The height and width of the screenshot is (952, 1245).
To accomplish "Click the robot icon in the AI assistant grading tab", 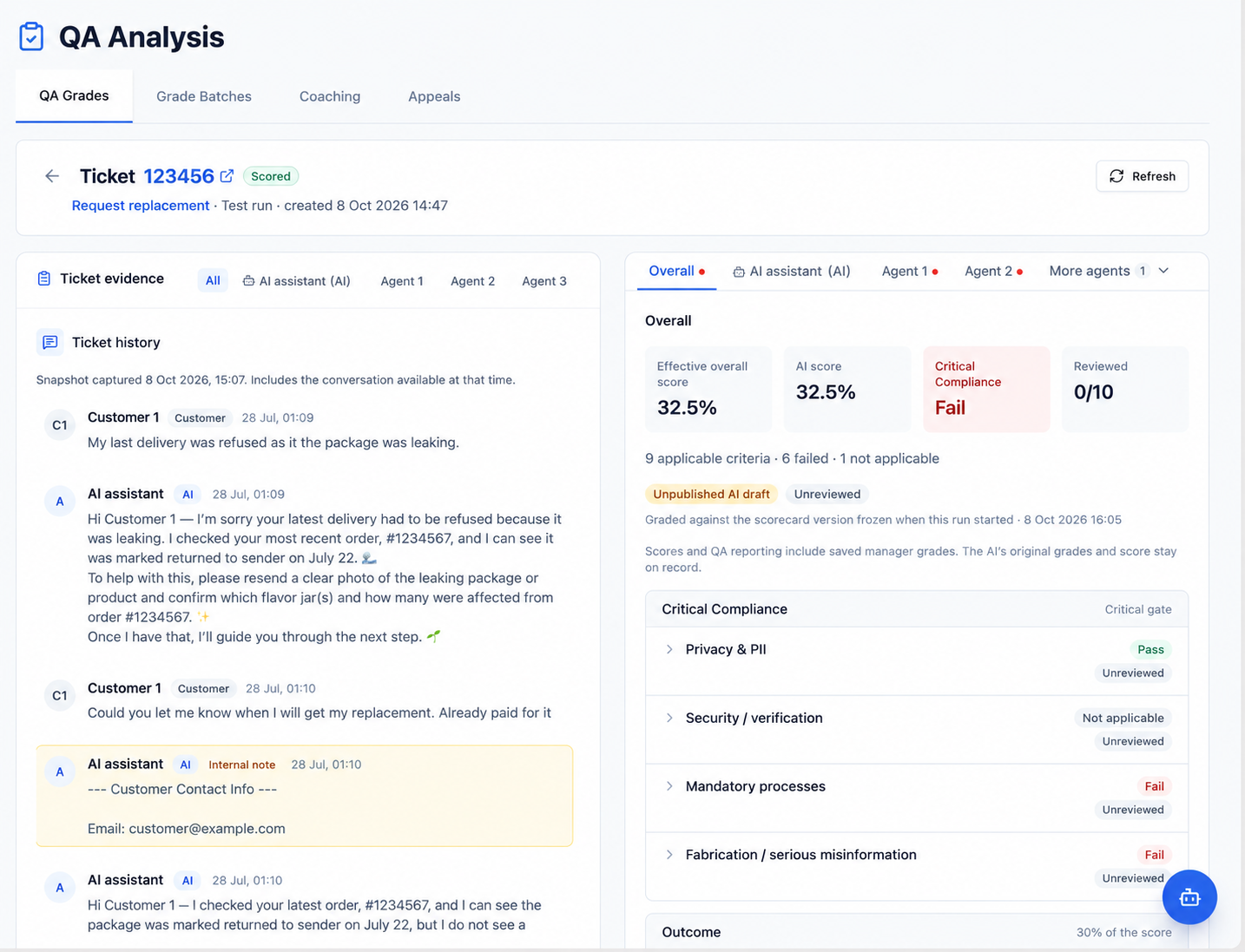I will 739,272.
